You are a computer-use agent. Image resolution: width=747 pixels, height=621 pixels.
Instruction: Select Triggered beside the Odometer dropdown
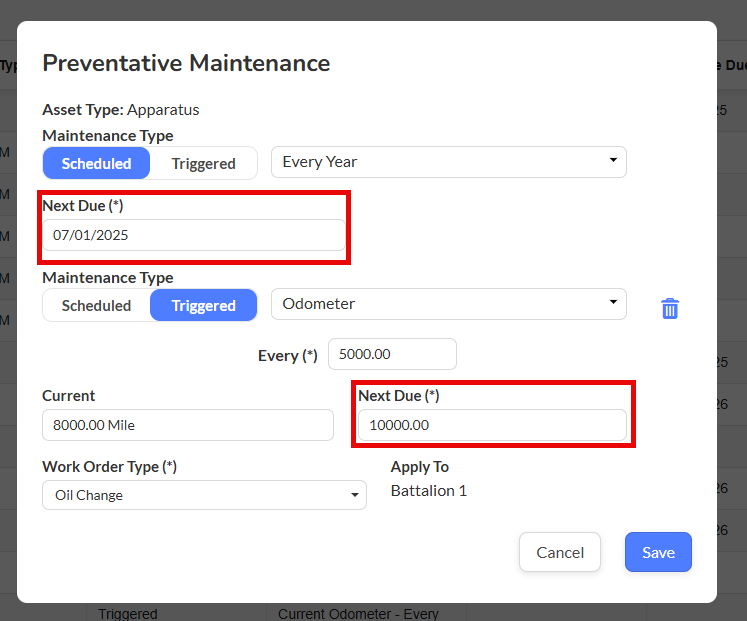pyautogui.click(x=203, y=305)
